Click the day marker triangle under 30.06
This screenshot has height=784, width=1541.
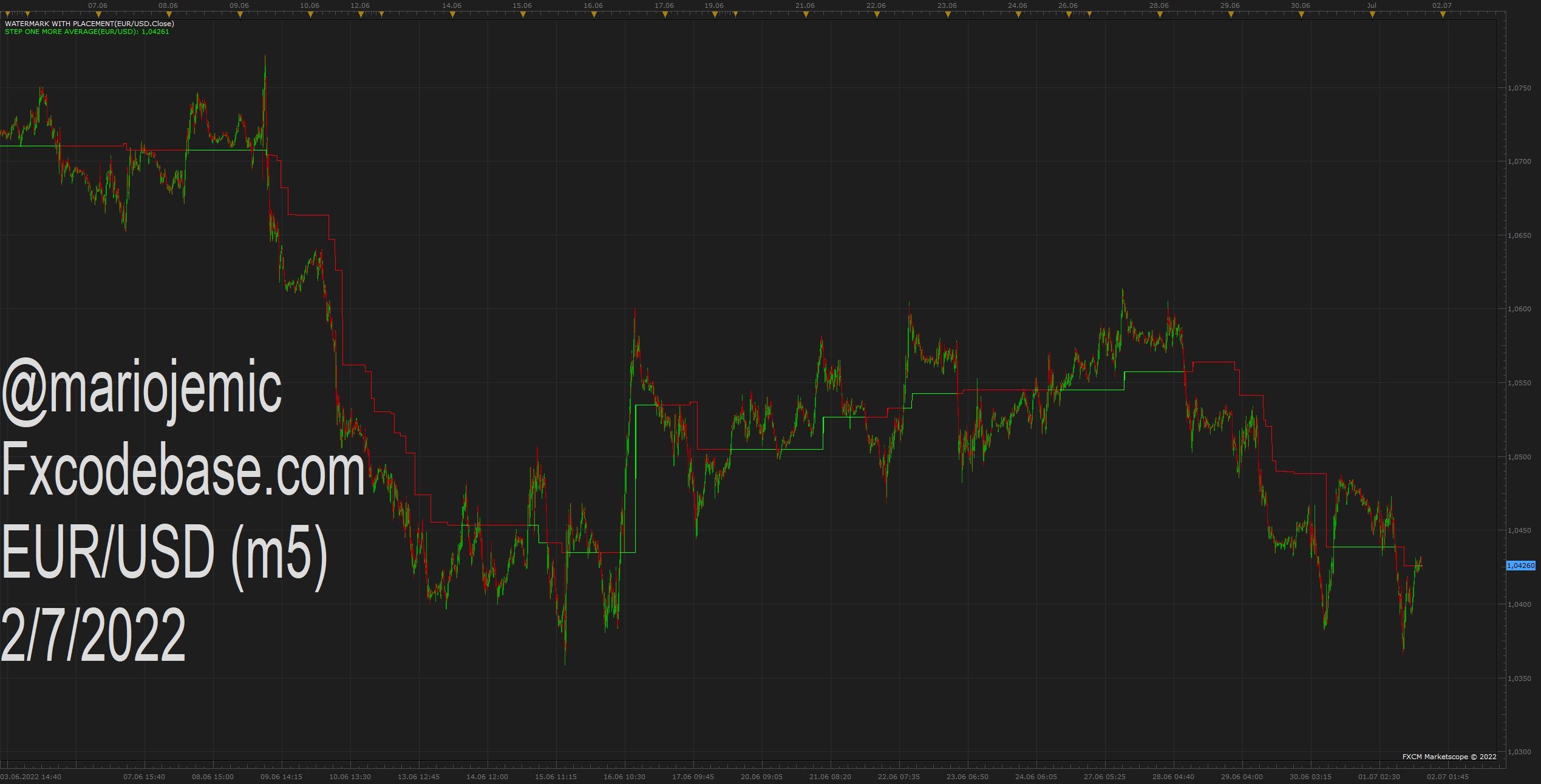click(x=1301, y=15)
